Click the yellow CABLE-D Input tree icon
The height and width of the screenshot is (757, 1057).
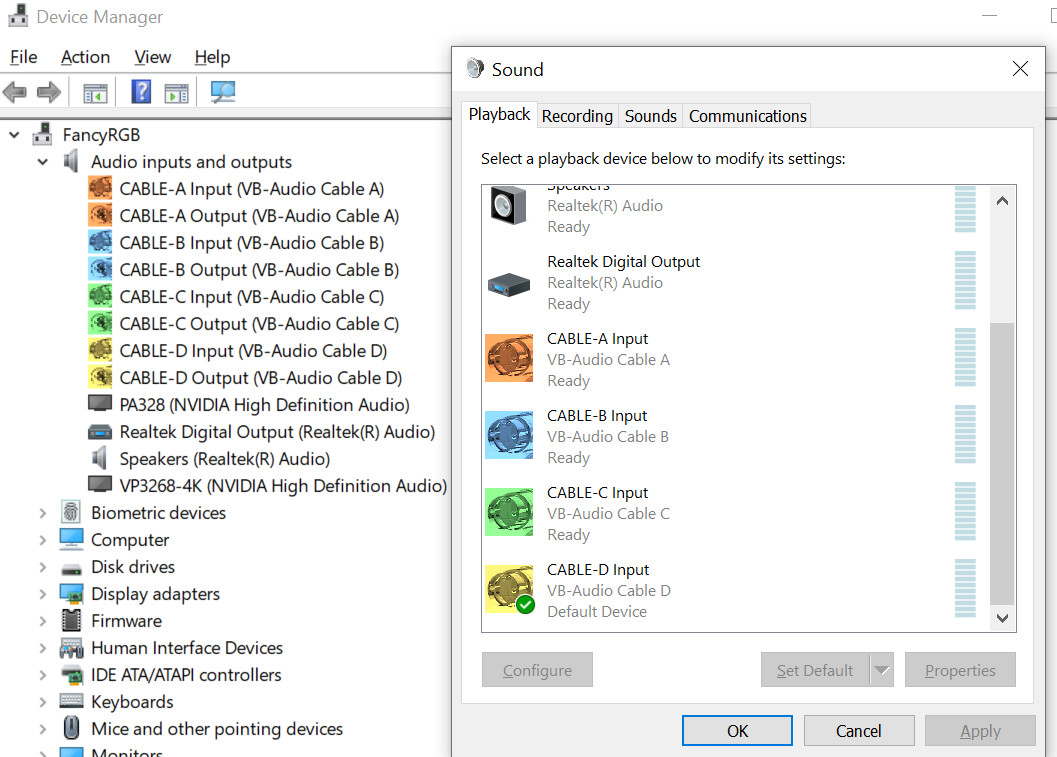pyautogui.click(x=100, y=350)
